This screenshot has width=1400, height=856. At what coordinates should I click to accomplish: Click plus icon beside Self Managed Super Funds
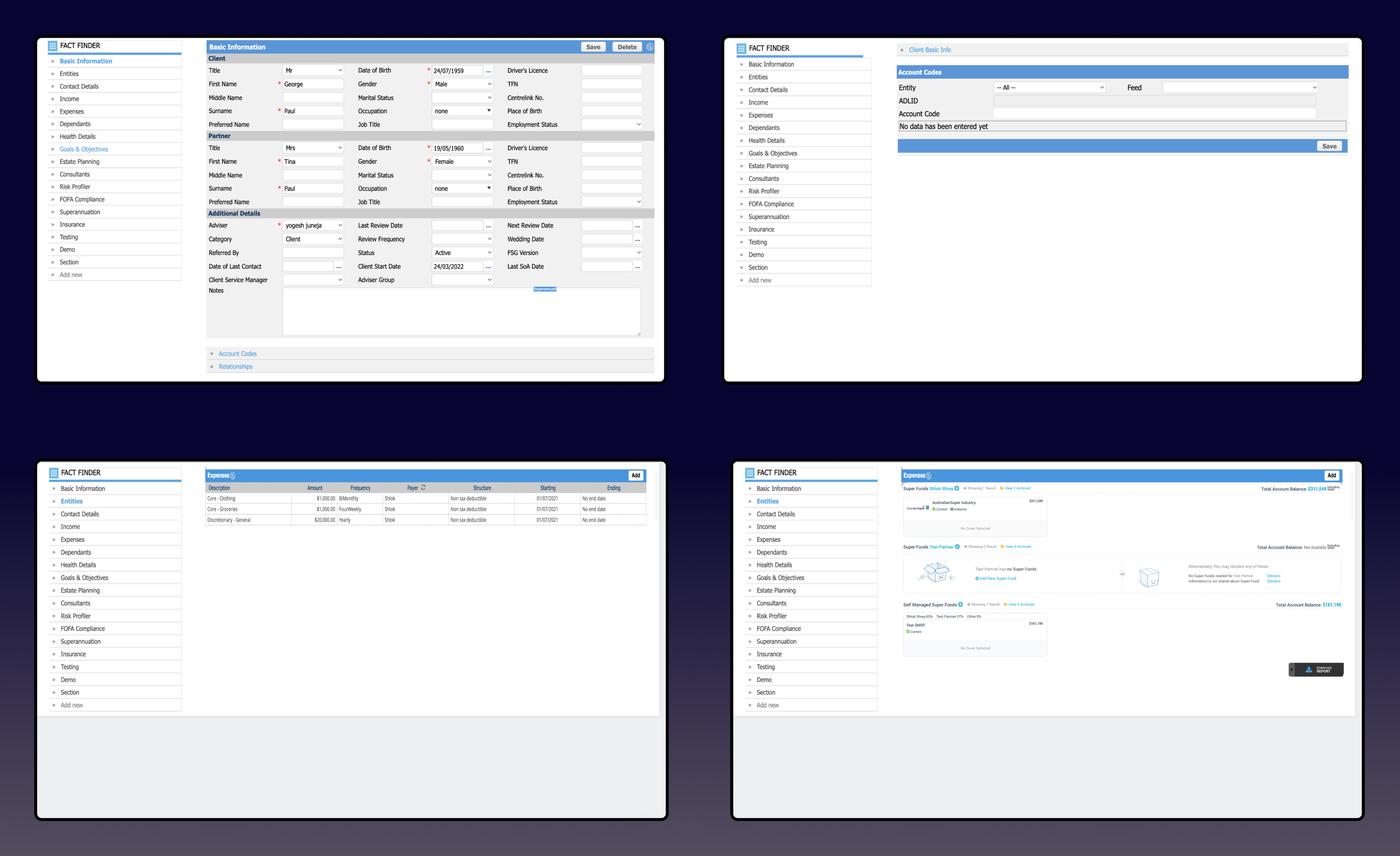coord(960,604)
